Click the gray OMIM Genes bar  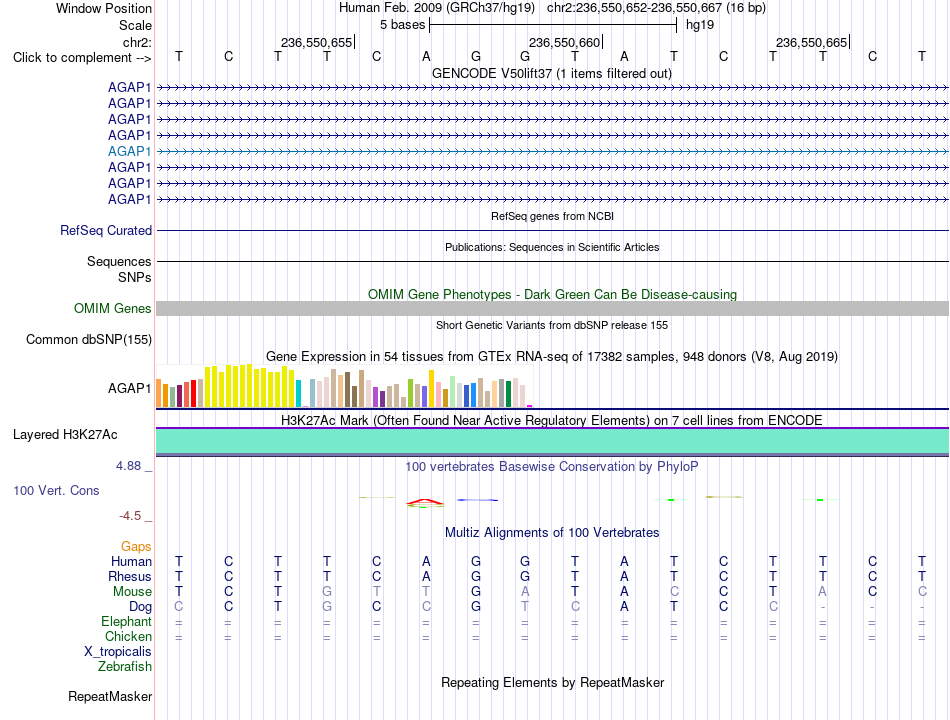click(552, 308)
